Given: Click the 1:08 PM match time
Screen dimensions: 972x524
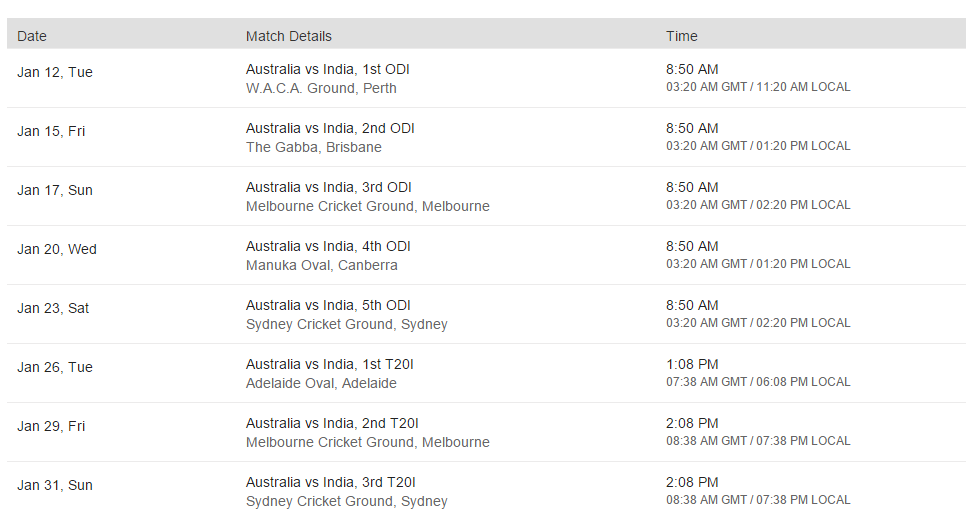Looking at the screenshot, I should click(x=692, y=365).
